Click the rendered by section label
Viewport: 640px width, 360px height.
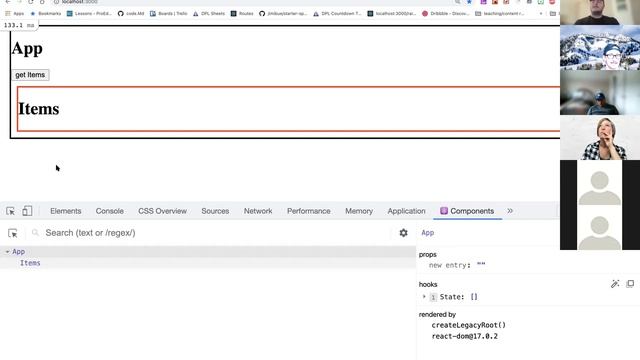437,314
